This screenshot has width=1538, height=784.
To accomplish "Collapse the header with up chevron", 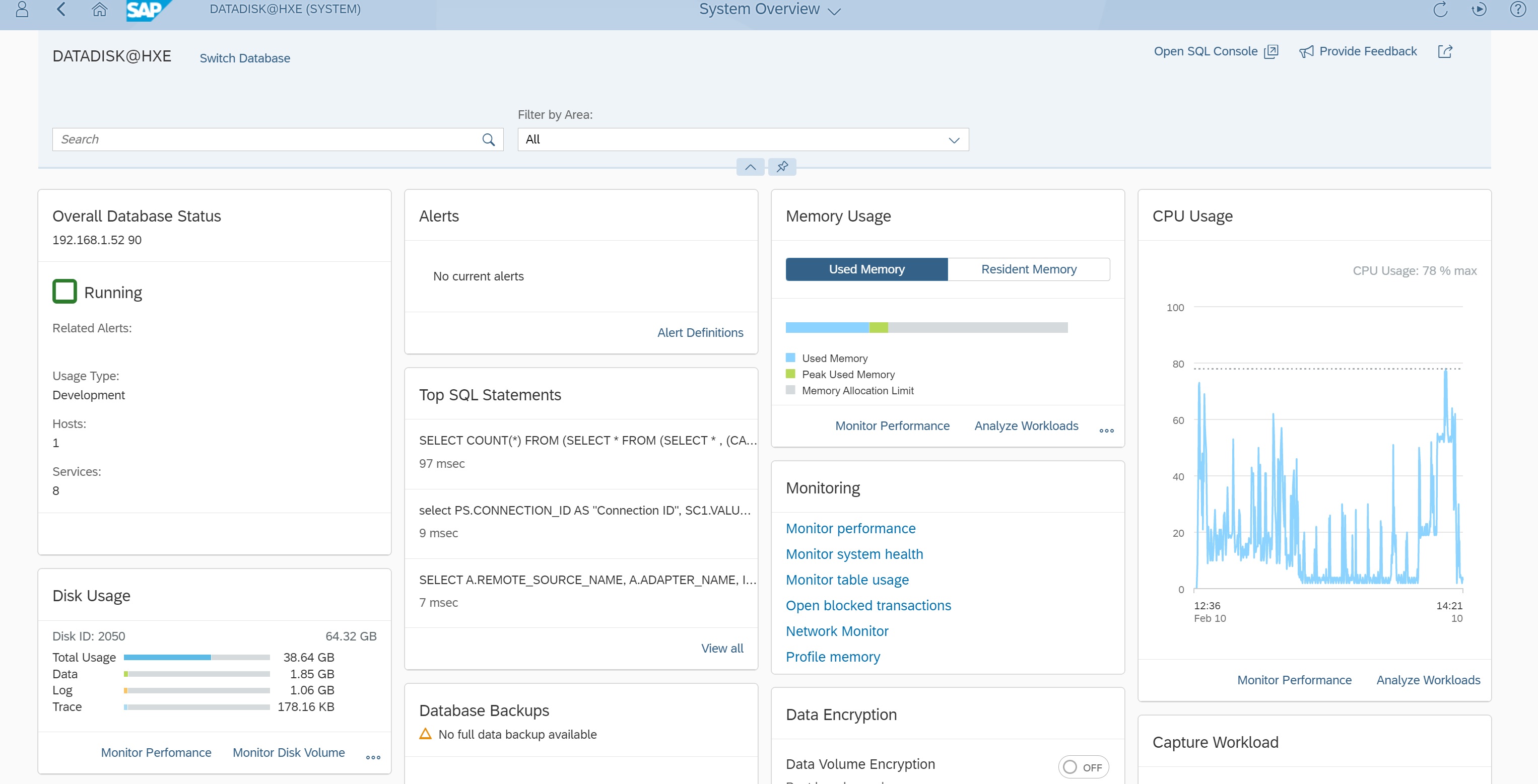I will pos(750,167).
